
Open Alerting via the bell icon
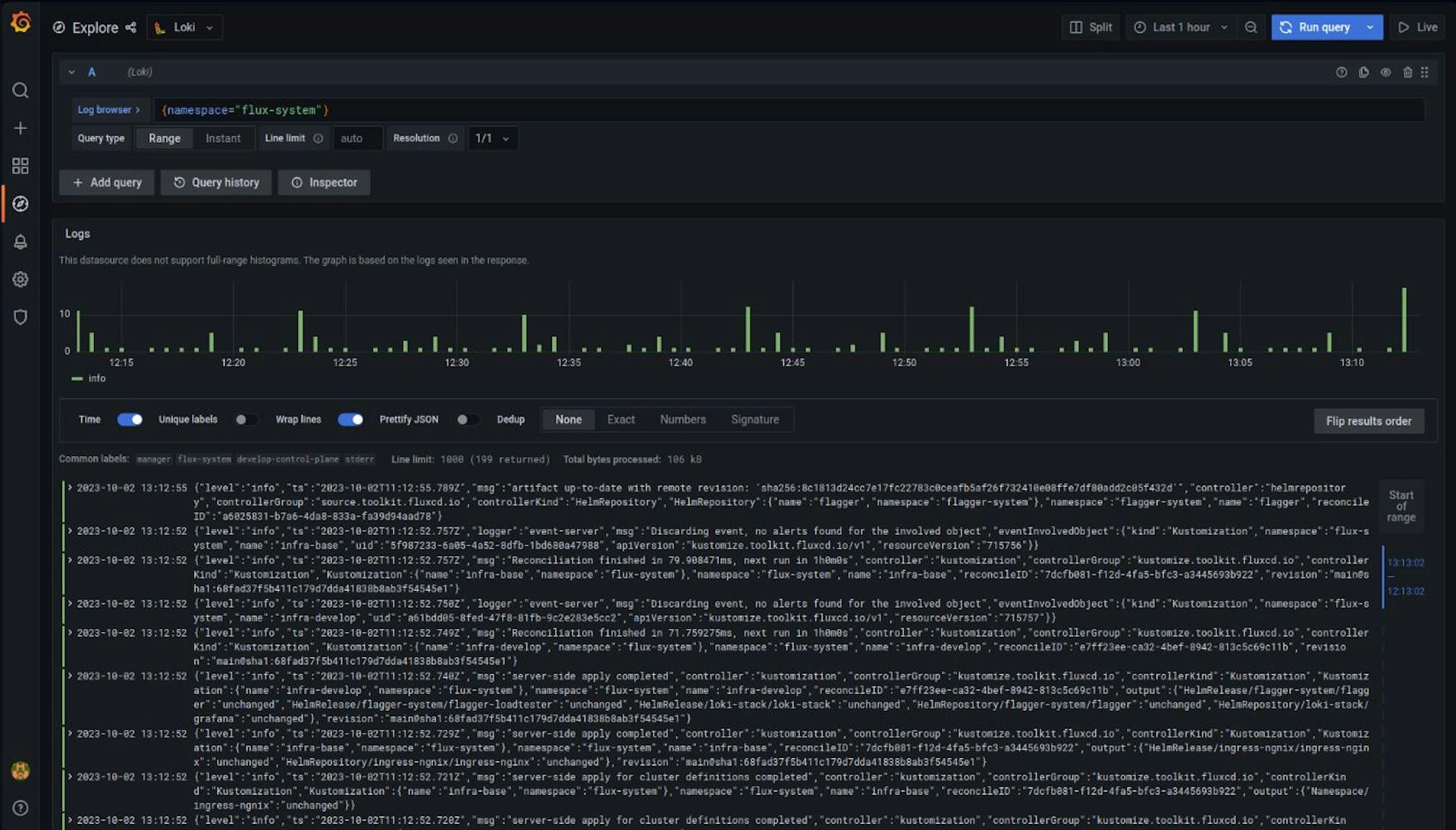coord(20,241)
